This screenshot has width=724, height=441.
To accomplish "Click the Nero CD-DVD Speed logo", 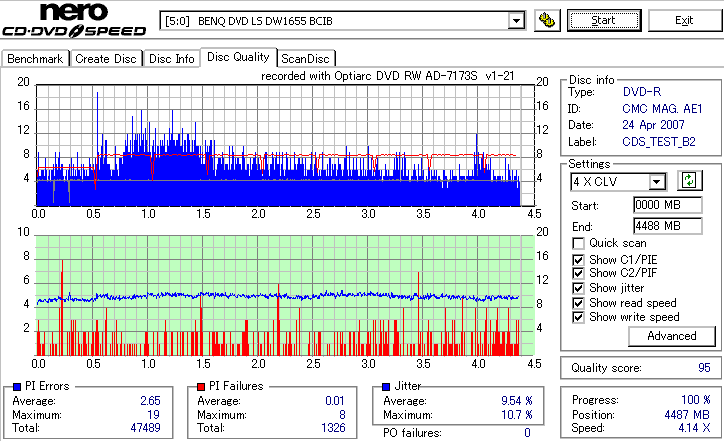I will (x=74, y=20).
